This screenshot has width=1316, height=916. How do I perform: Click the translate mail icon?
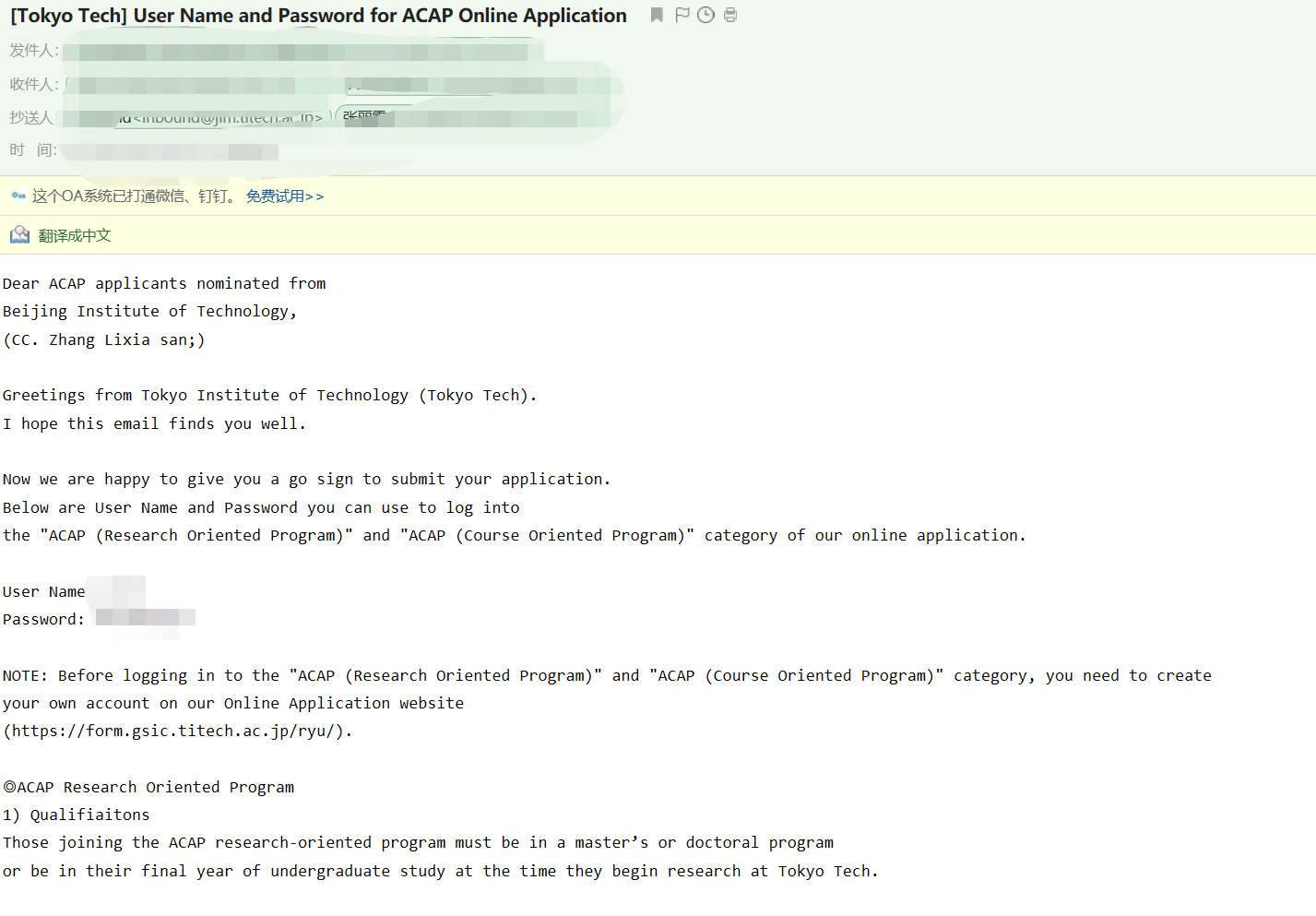pos(19,235)
